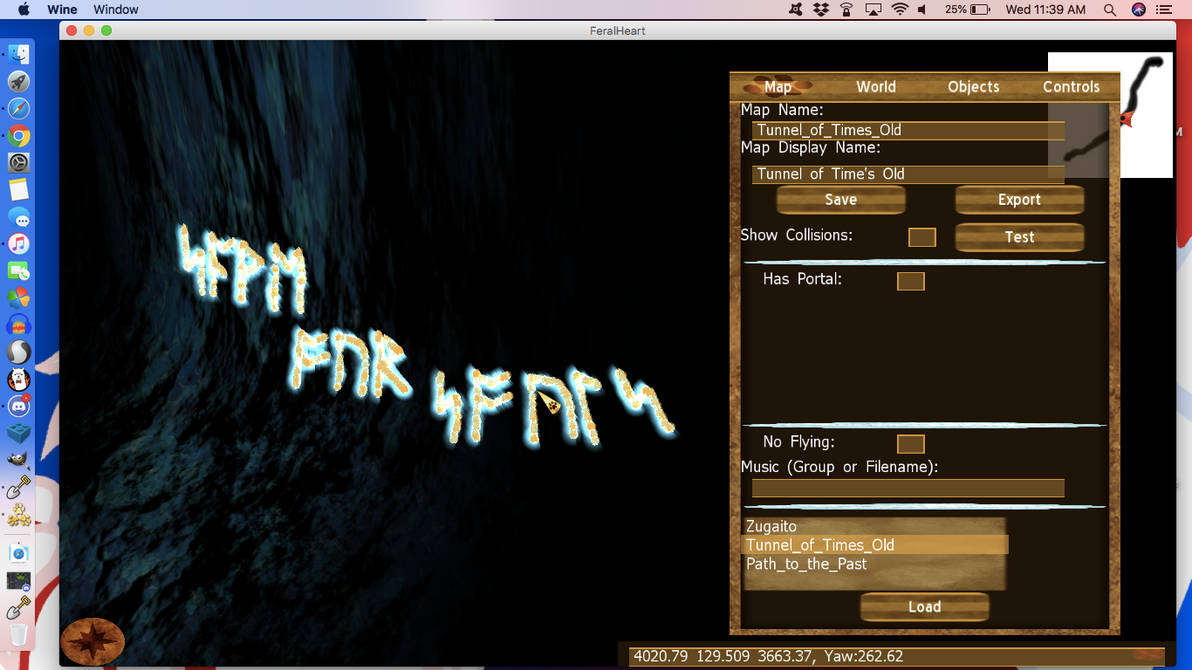1192x670 pixels.
Task: Open iTunes from the dock
Action: pos(19,244)
